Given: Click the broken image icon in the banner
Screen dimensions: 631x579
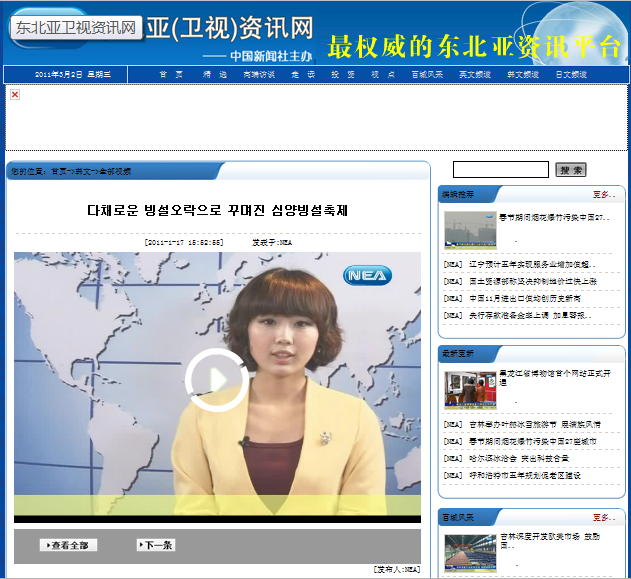Looking at the screenshot, I should tap(15, 94).
